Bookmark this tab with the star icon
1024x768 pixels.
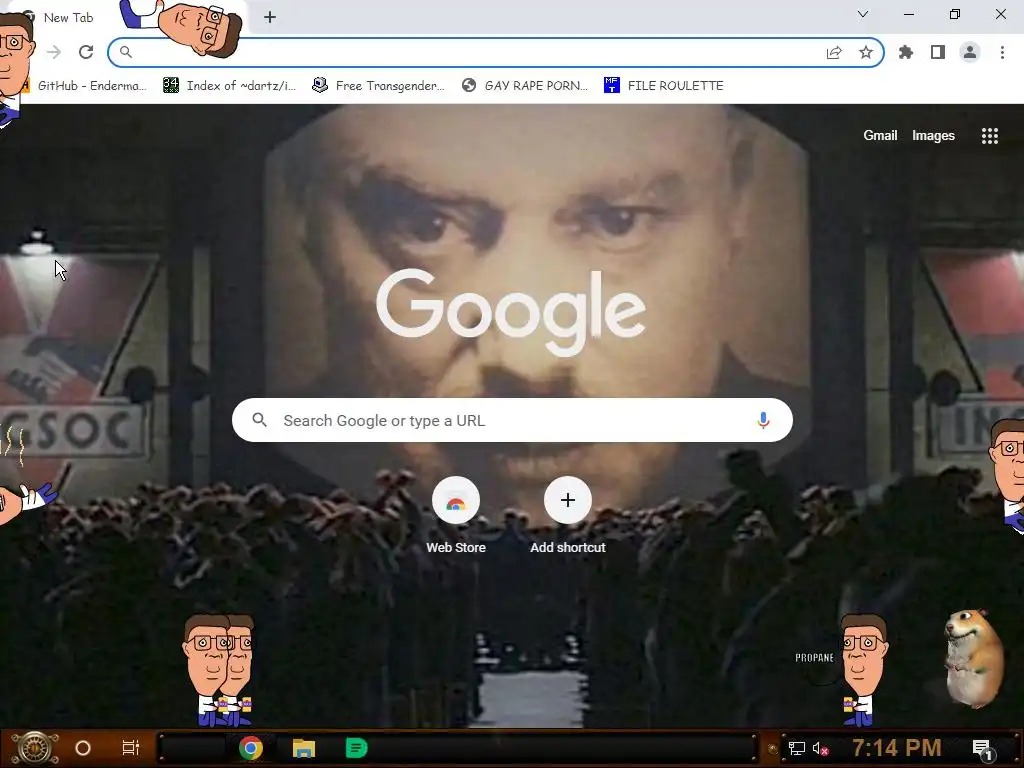pyautogui.click(x=866, y=52)
